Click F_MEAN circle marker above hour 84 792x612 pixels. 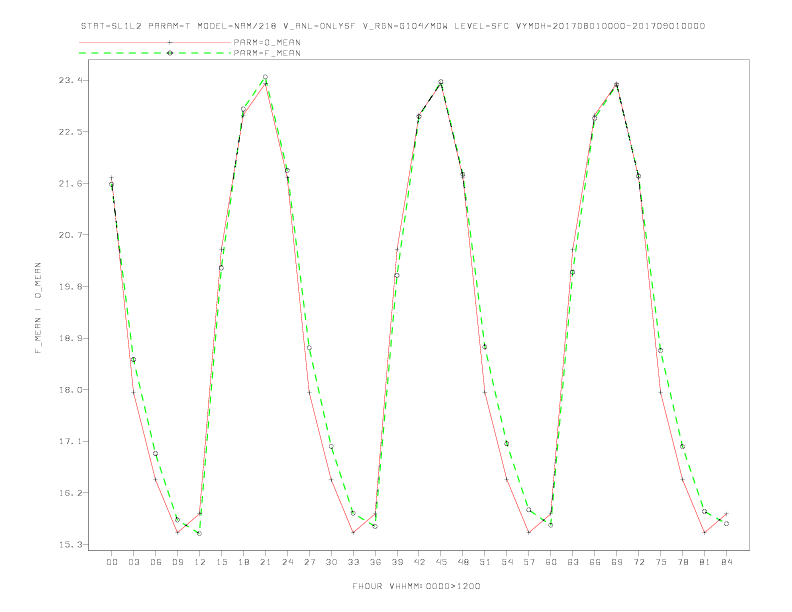(726, 524)
